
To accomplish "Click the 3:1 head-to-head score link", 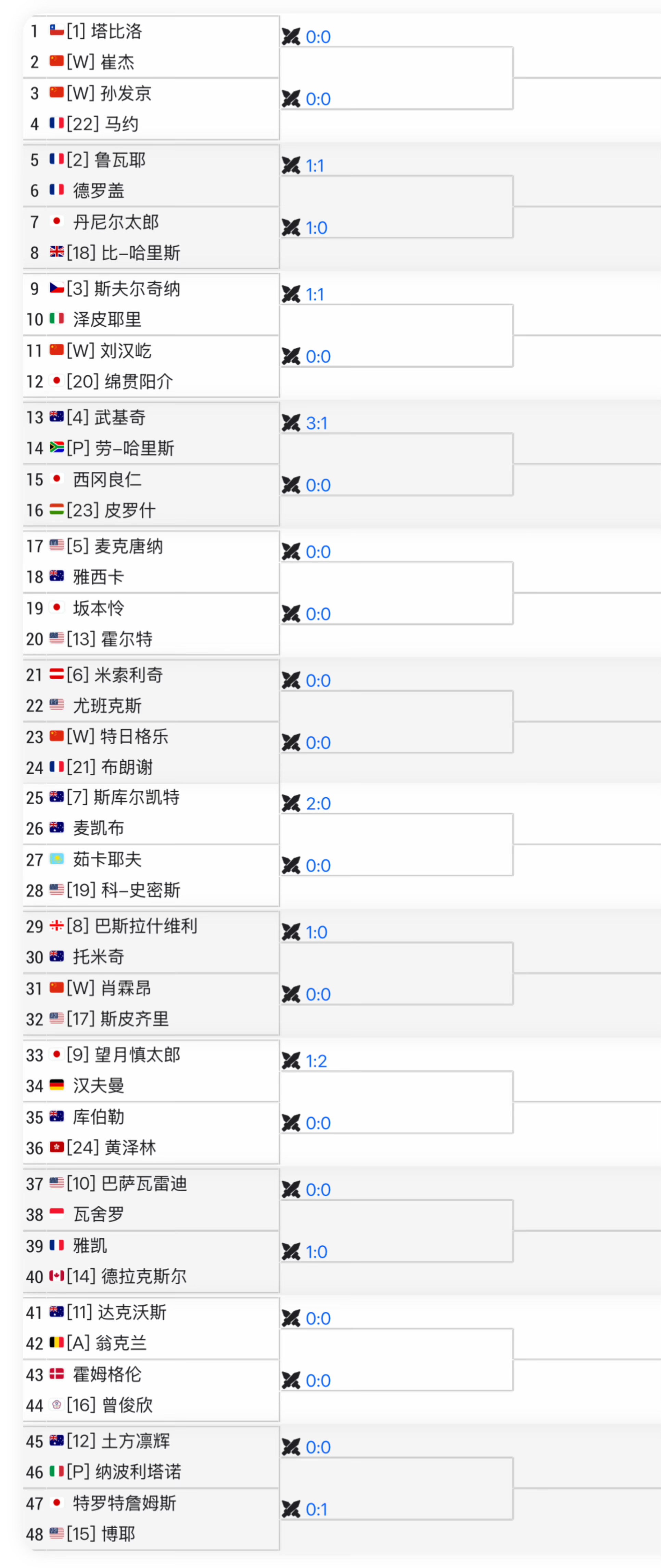I will coord(317,423).
